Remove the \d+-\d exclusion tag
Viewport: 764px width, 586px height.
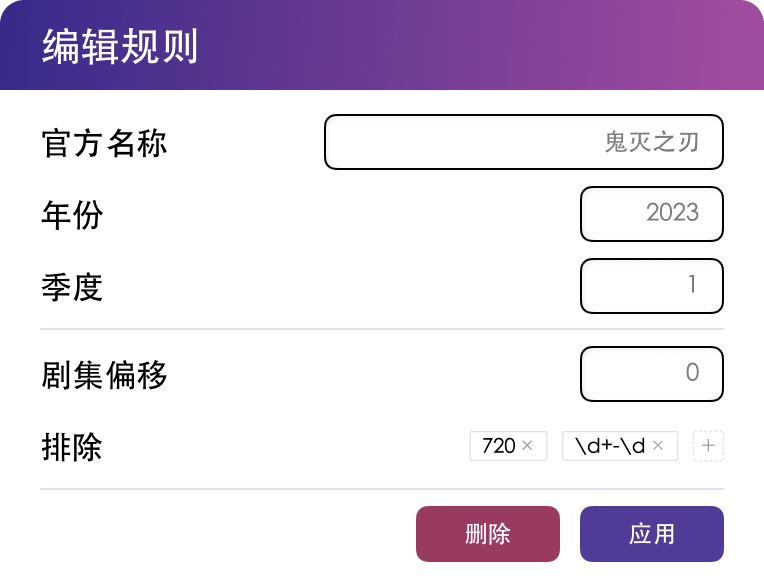click(658, 446)
